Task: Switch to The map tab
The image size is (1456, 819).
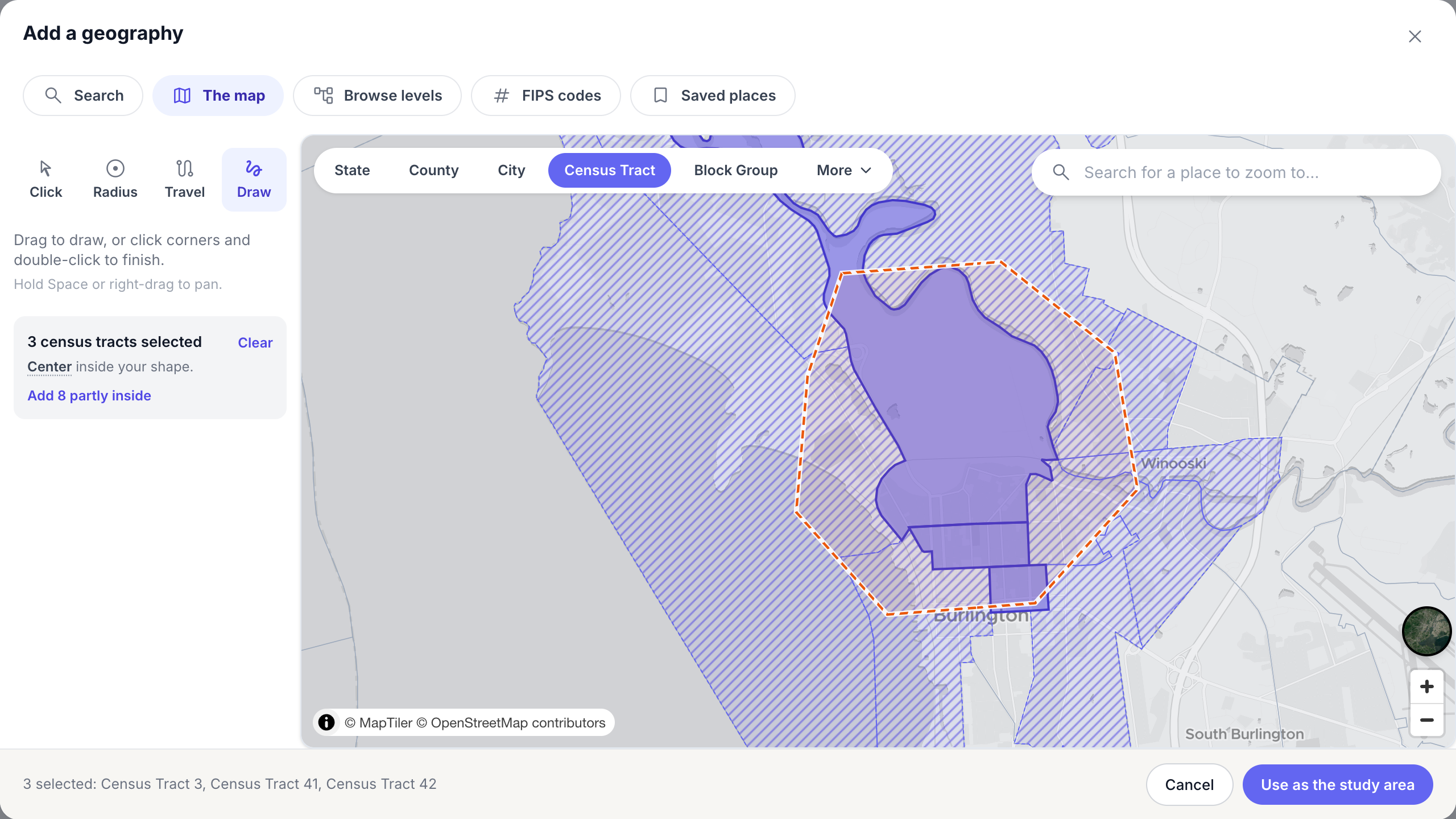Action: click(218, 96)
